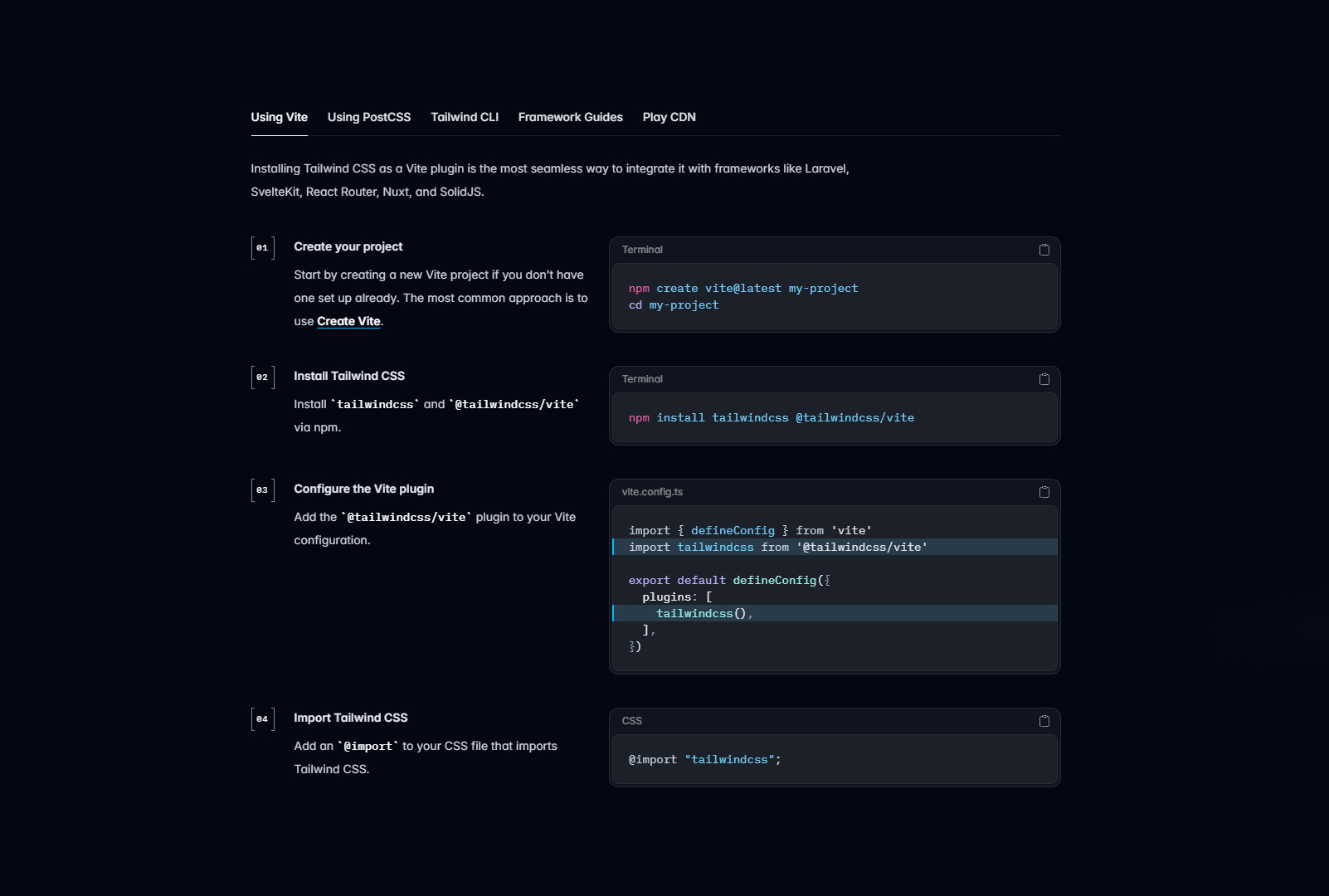The width and height of the screenshot is (1329, 896).
Task: Click the 02 step number badge
Action: (262, 377)
